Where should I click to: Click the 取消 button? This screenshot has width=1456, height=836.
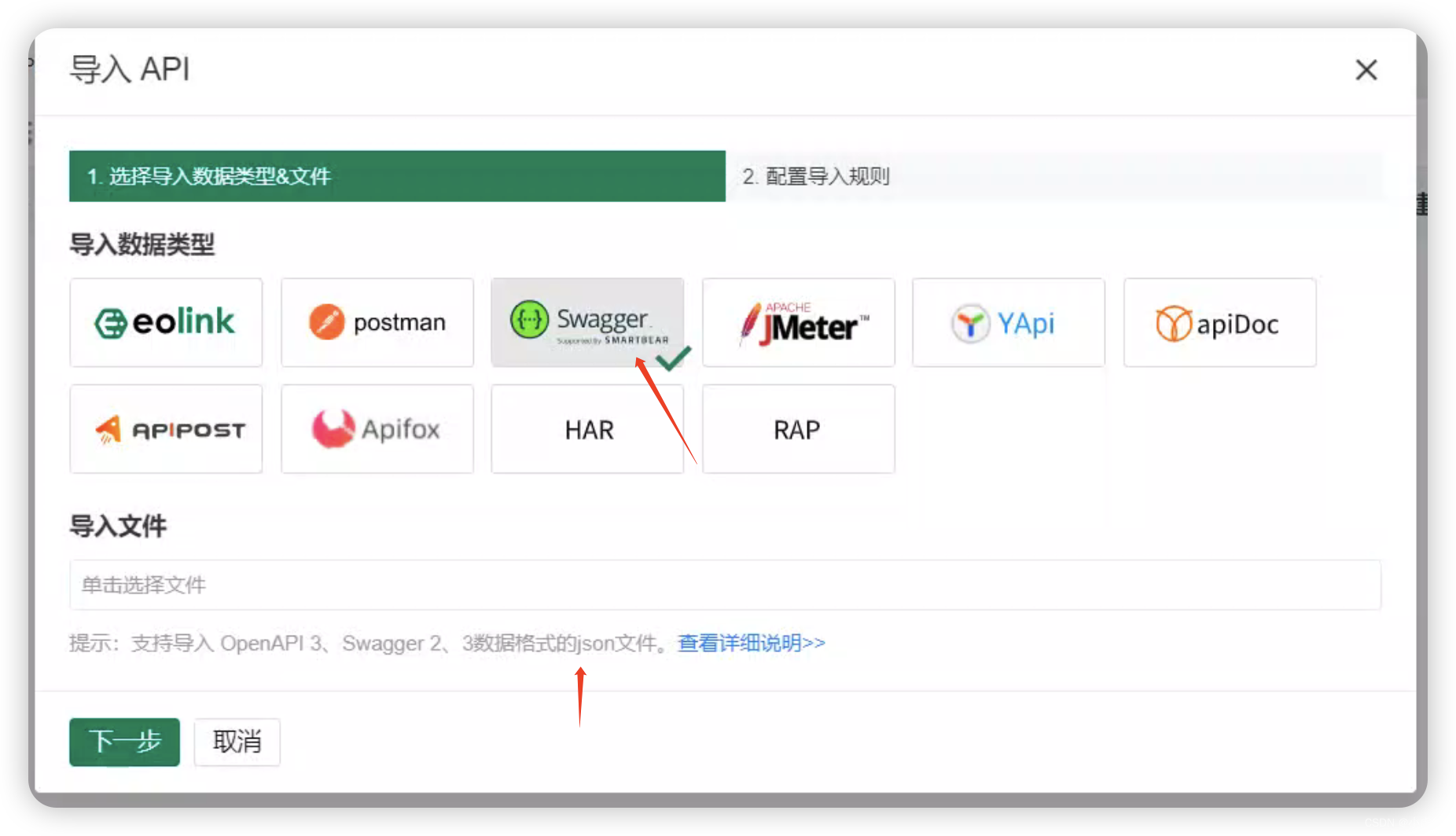(x=237, y=742)
